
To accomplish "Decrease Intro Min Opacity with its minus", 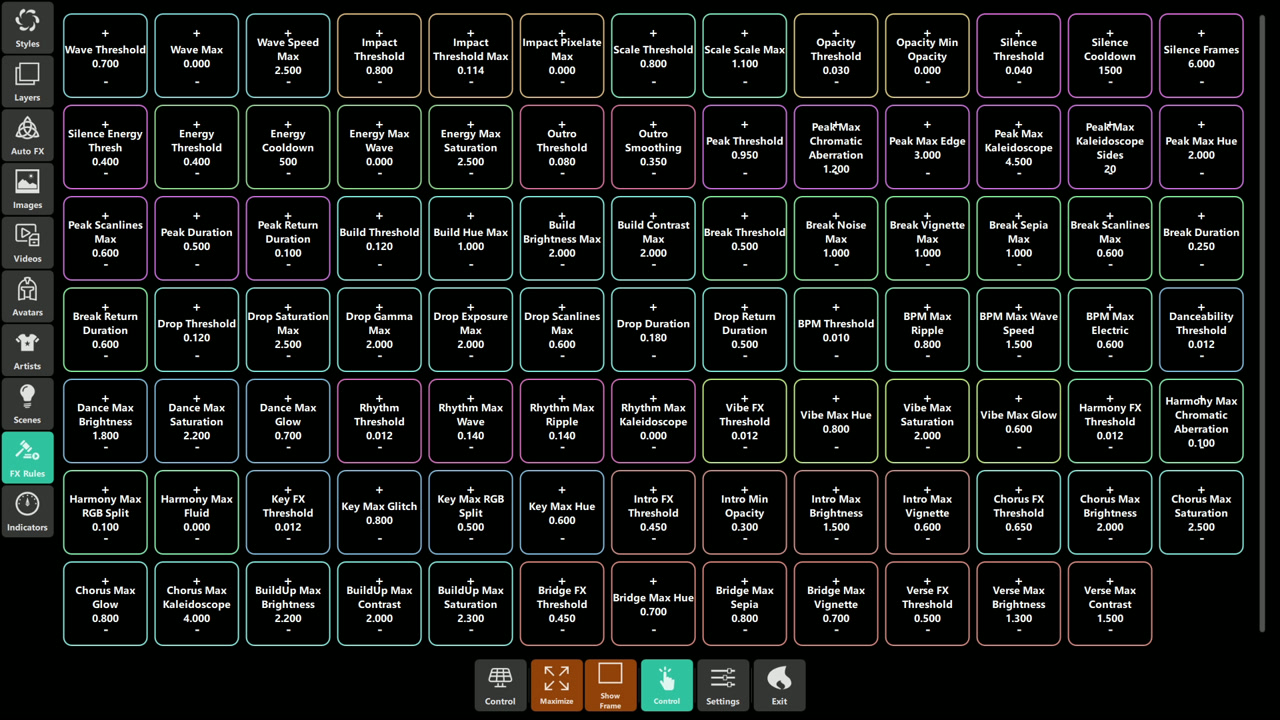I will pos(744,539).
